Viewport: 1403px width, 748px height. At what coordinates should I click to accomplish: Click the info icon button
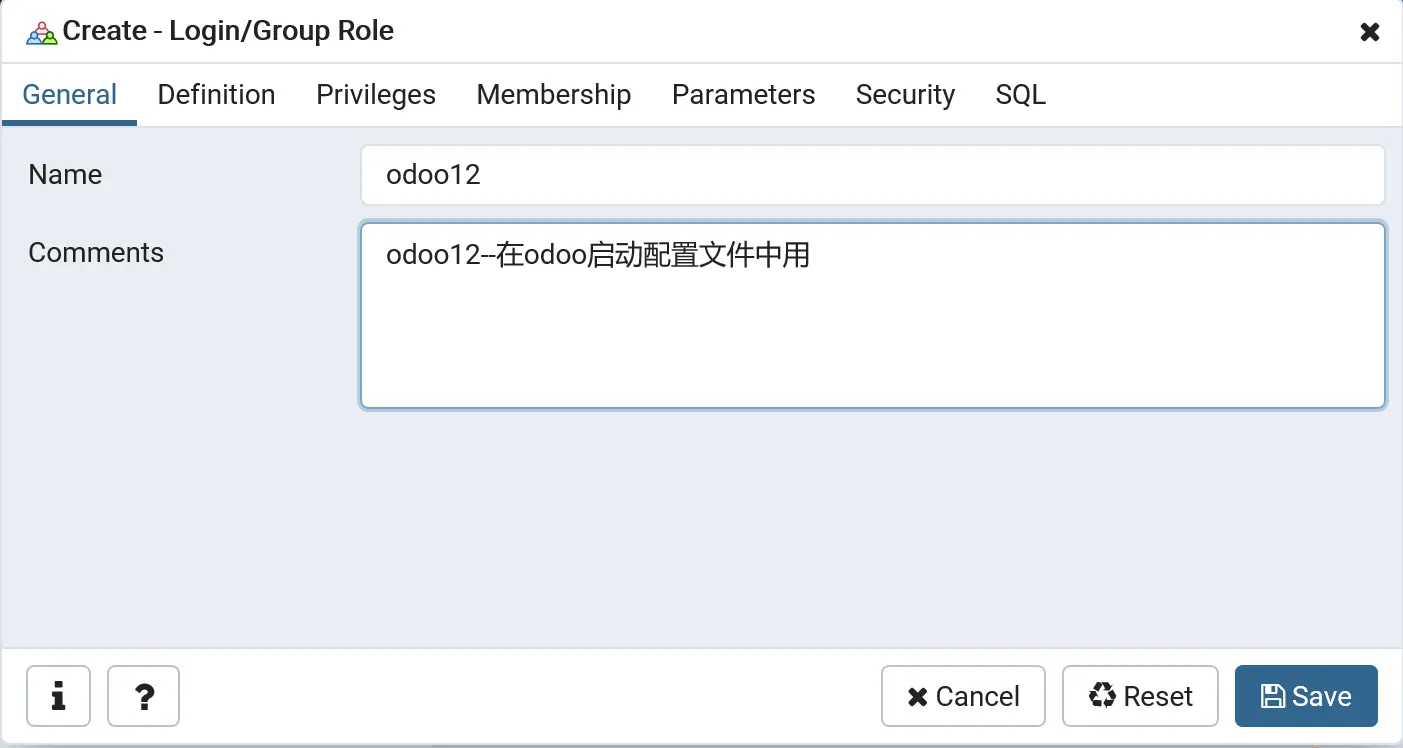click(x=58, y=696)
